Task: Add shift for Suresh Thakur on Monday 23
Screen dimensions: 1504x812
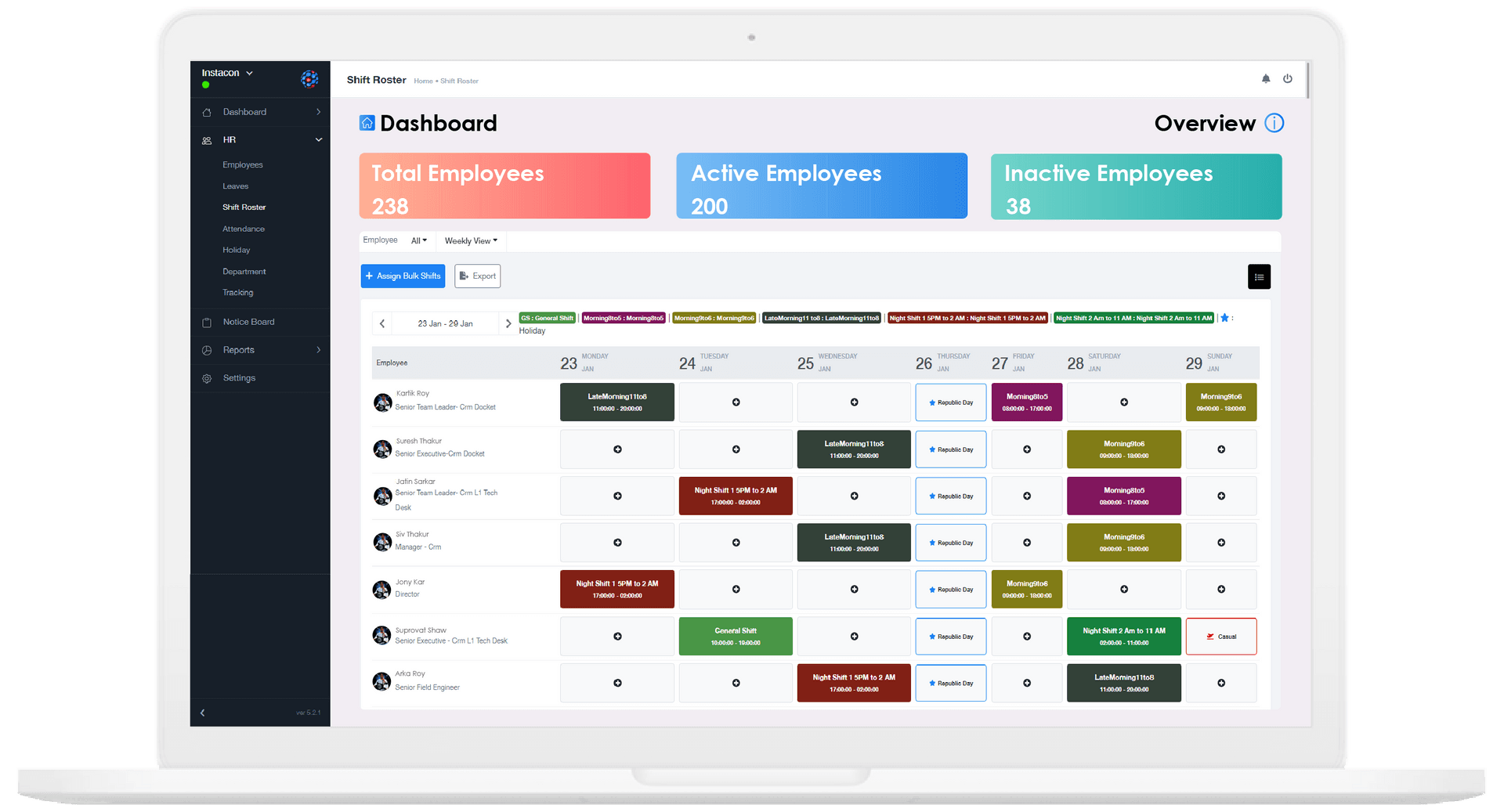Action: pos(617,449)
